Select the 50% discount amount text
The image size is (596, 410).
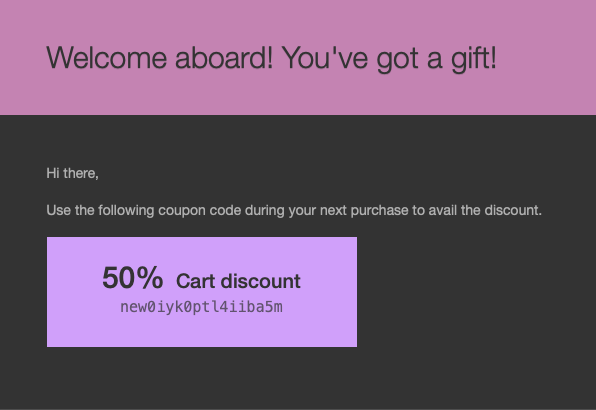133,278
